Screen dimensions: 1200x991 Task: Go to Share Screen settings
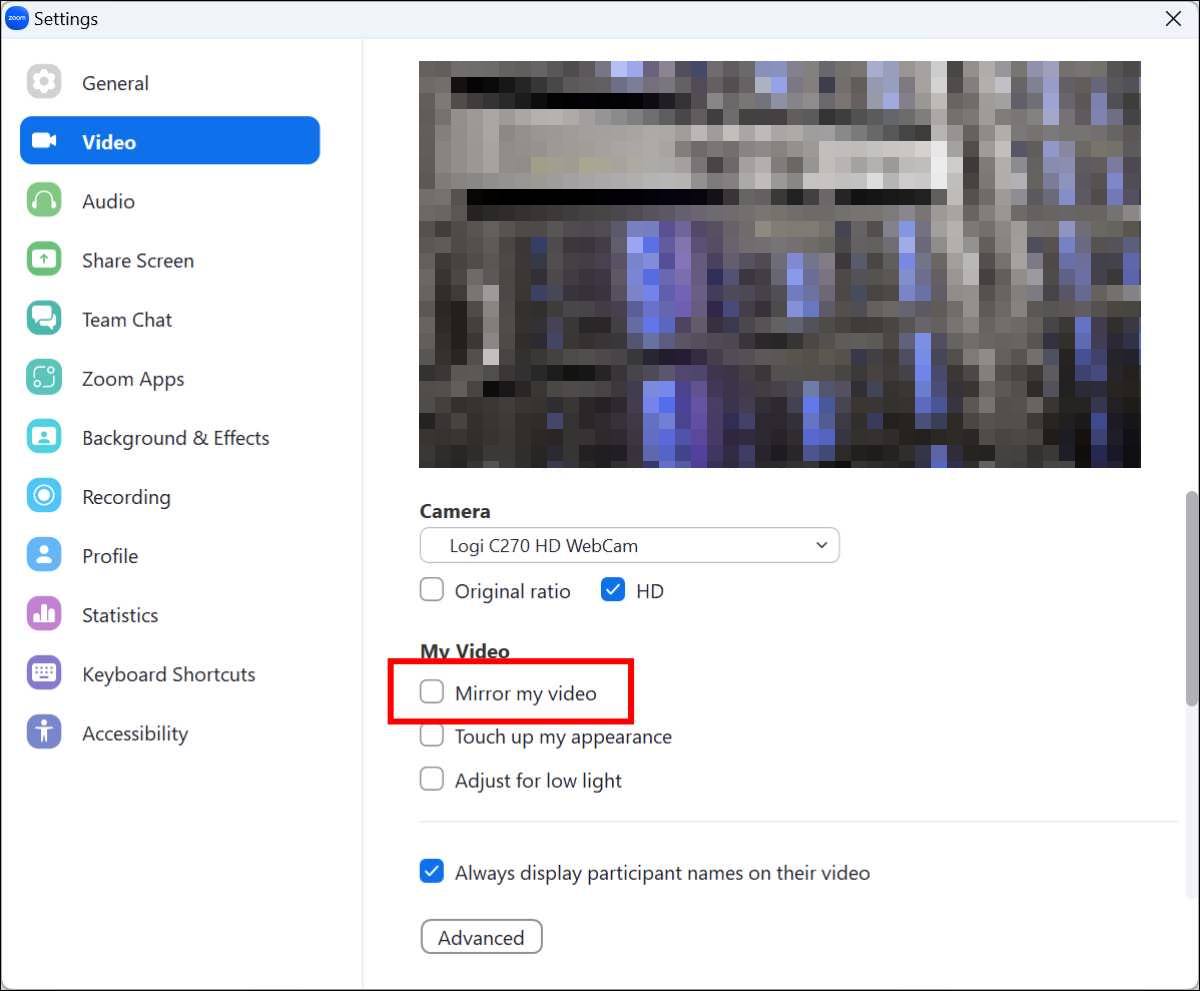(170, 259)
